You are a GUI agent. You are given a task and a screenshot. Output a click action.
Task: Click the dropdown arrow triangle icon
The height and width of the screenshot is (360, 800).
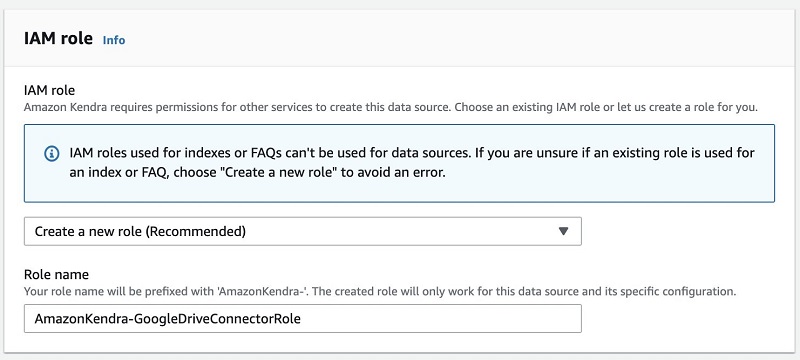click(x=563, y=232)
